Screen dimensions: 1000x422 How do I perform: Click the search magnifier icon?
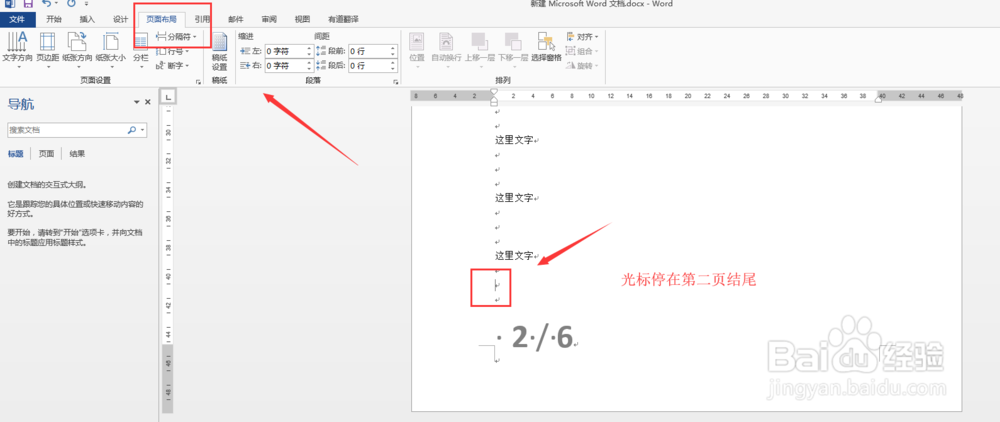pyautogui.click(x=132, y=129)
